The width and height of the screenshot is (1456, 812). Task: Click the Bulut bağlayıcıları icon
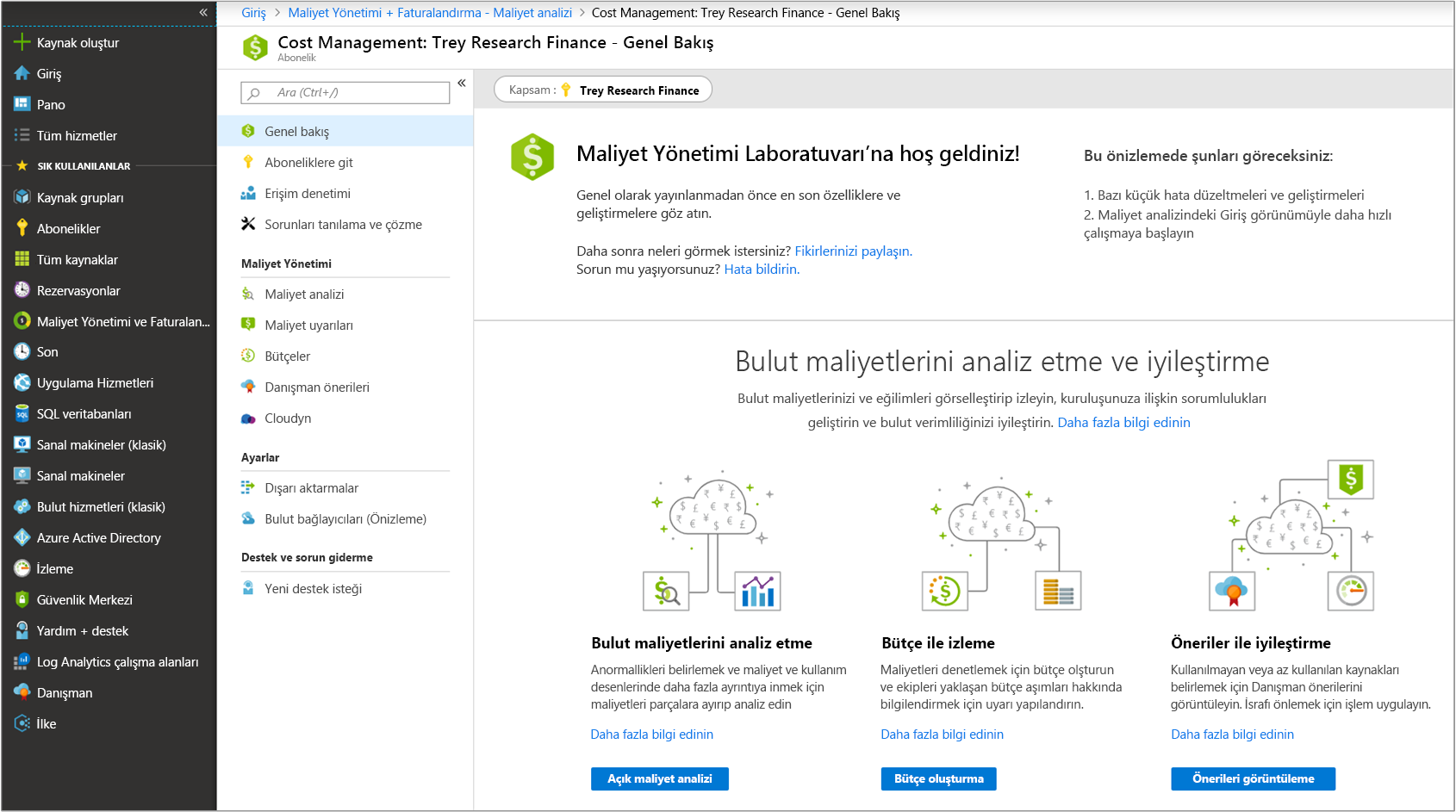tap(248, 518)
